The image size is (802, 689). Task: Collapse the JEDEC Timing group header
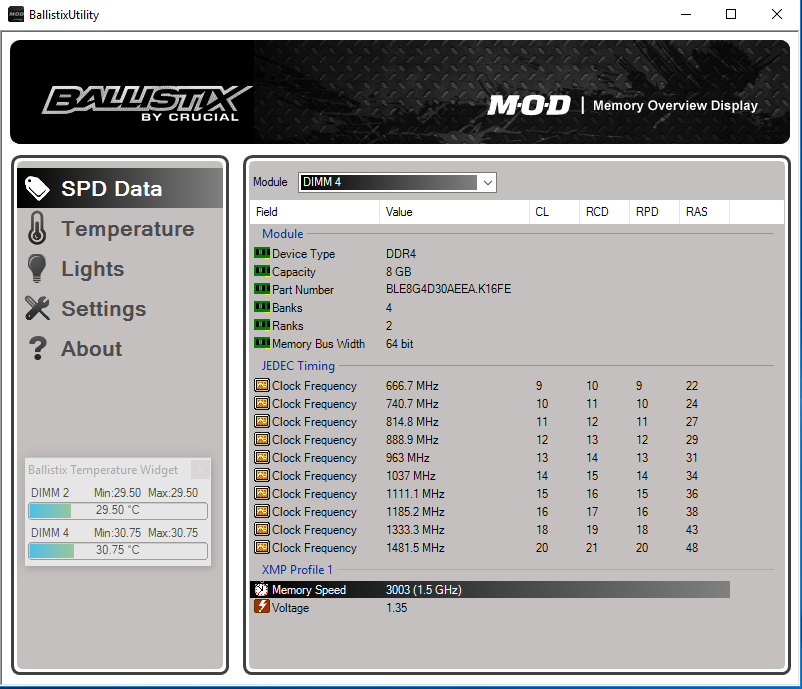point(298,366)
